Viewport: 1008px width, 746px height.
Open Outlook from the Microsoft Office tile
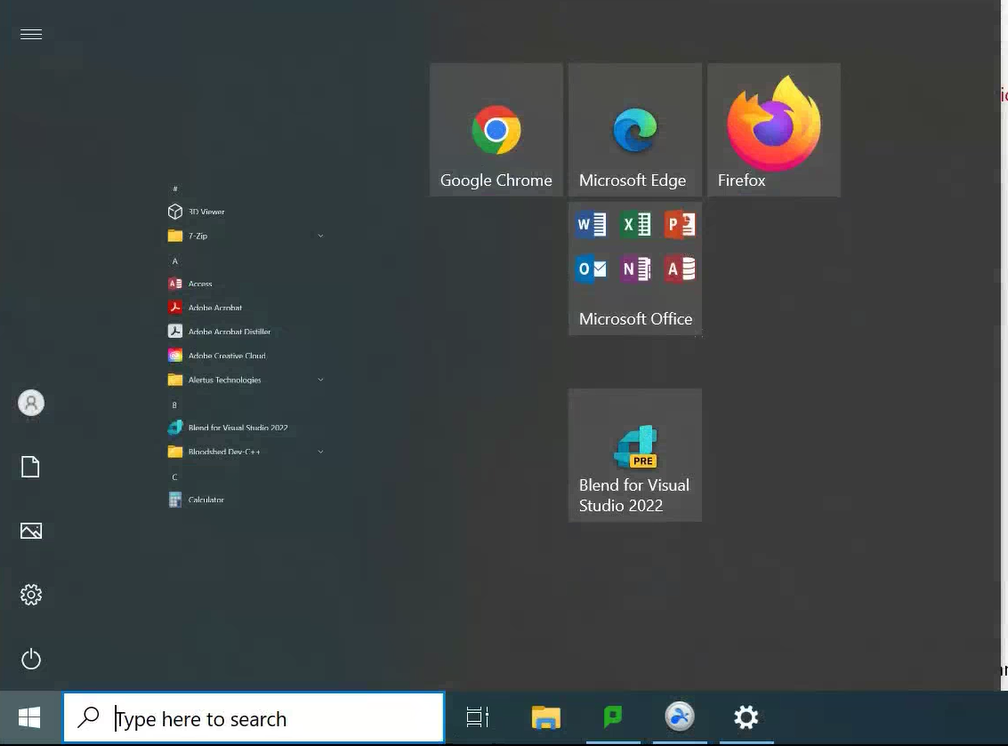point(590,268)
